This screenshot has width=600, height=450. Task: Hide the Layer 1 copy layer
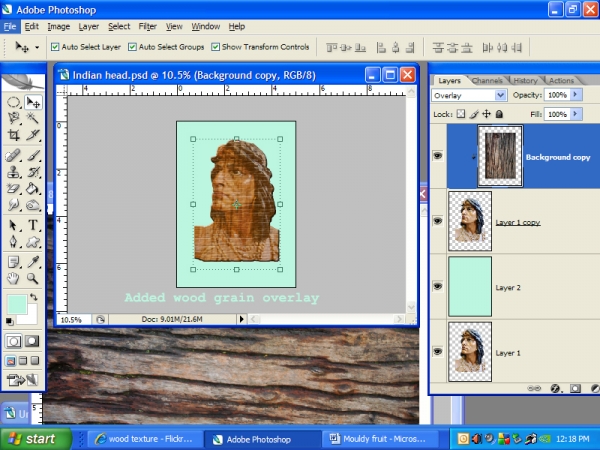click(438, 221)
